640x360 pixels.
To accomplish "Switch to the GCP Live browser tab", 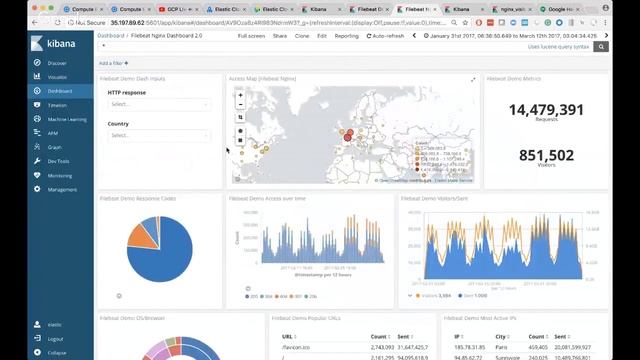I will [x=178, y=9].
